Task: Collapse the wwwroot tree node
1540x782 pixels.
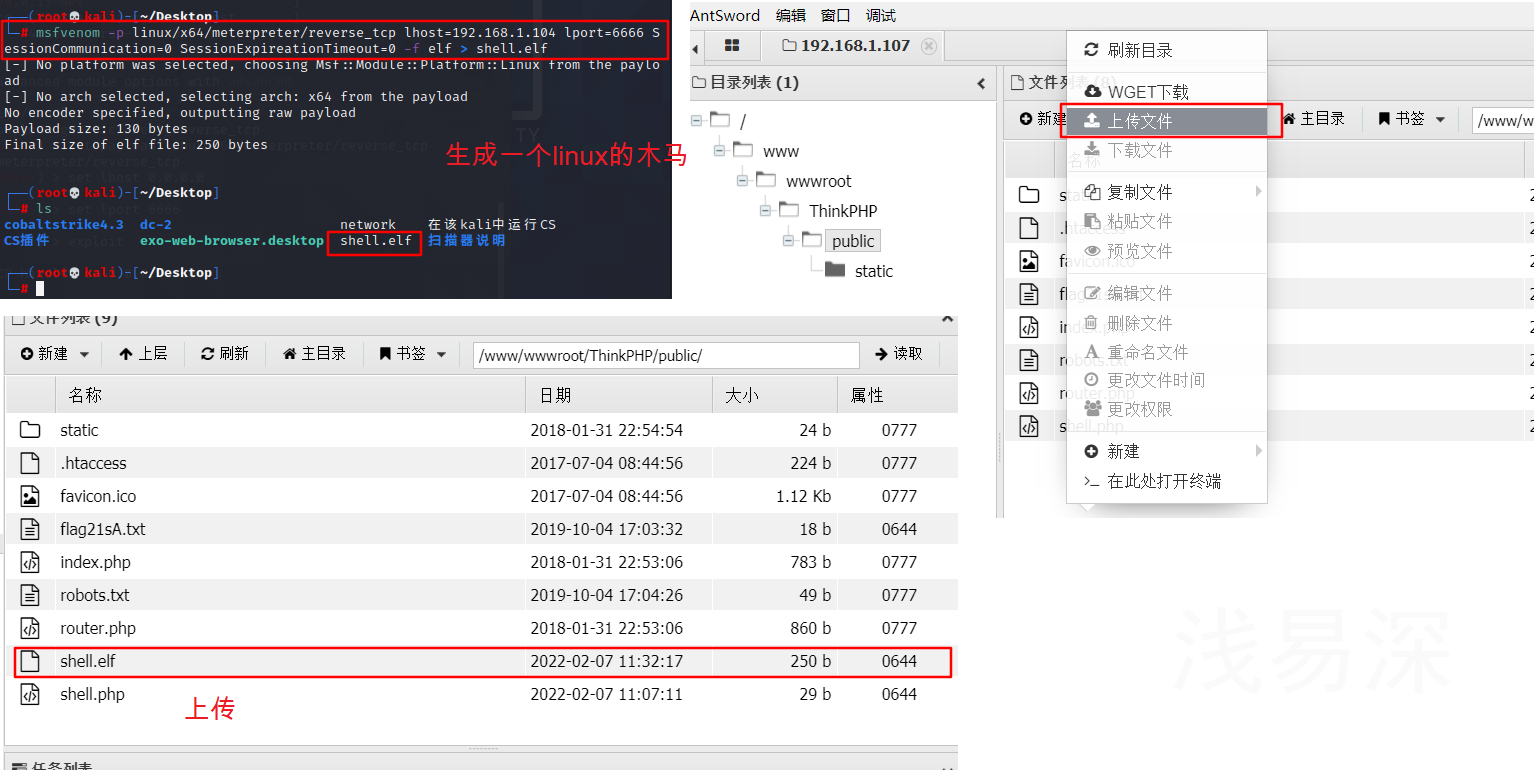Action: coord(742,181)
